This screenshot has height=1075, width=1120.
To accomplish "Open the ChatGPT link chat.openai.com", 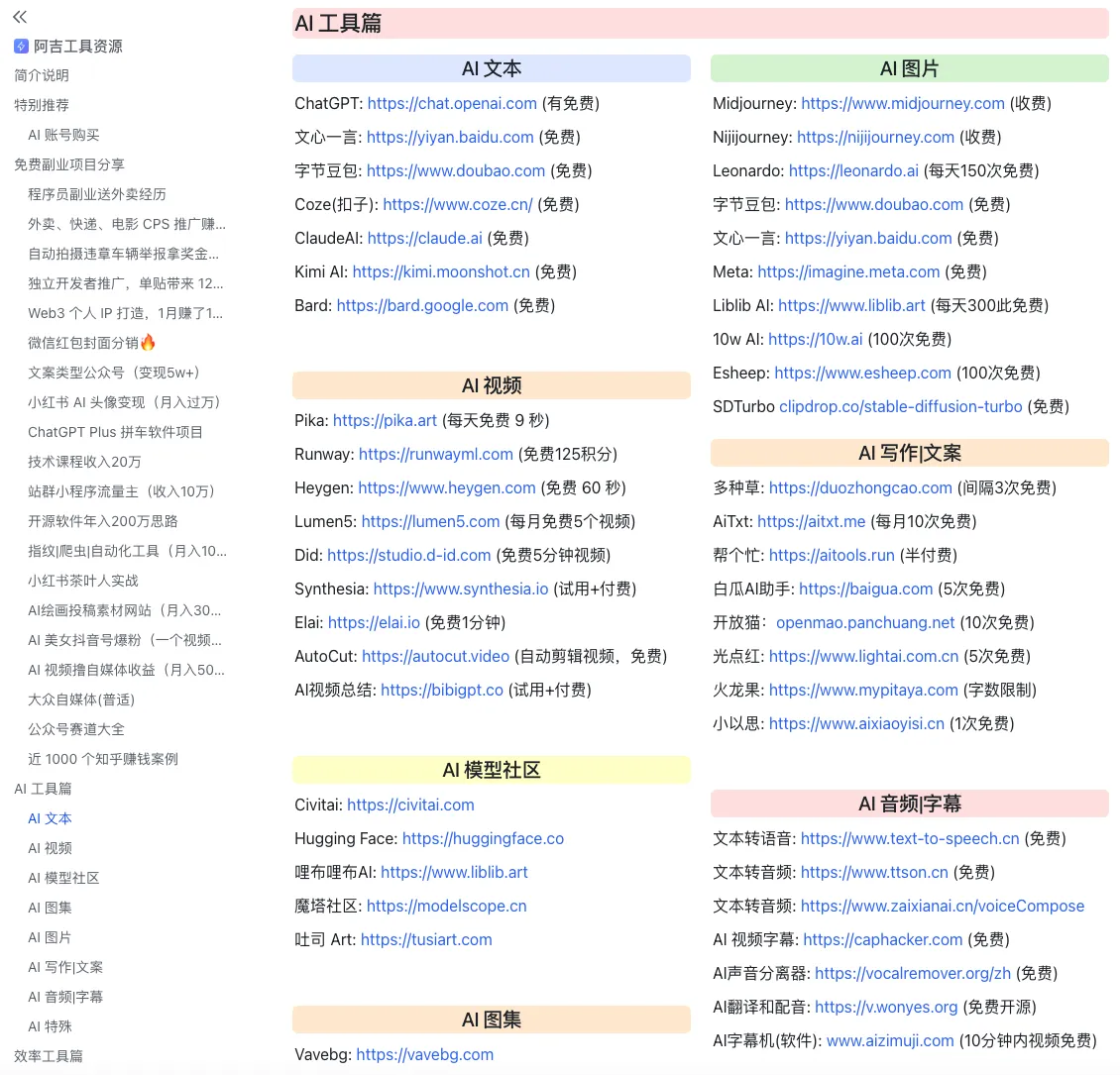I will coord(452,103).
